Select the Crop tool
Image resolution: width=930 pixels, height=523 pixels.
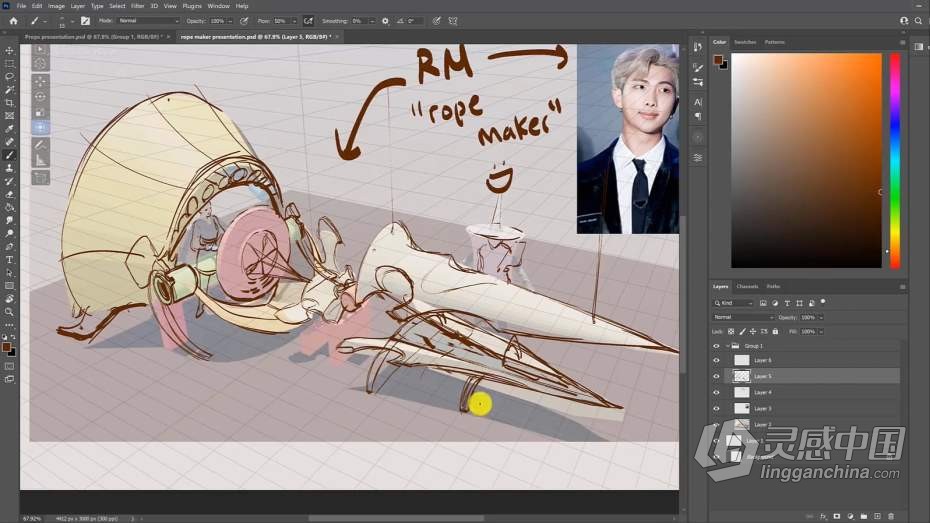(x=10, y=103)
